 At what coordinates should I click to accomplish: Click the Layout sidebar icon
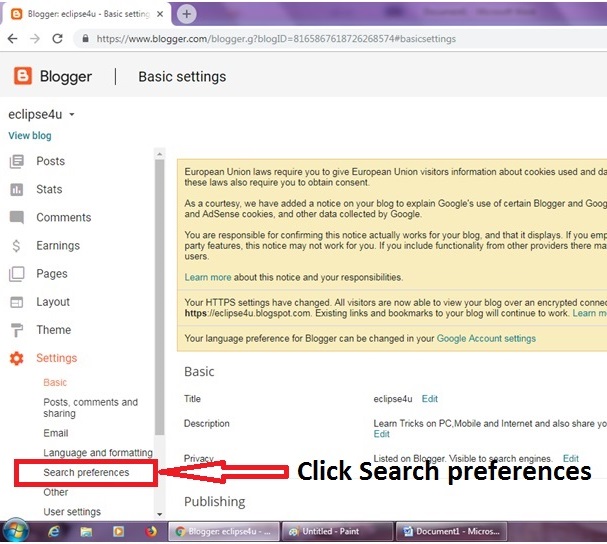(17, 302)
